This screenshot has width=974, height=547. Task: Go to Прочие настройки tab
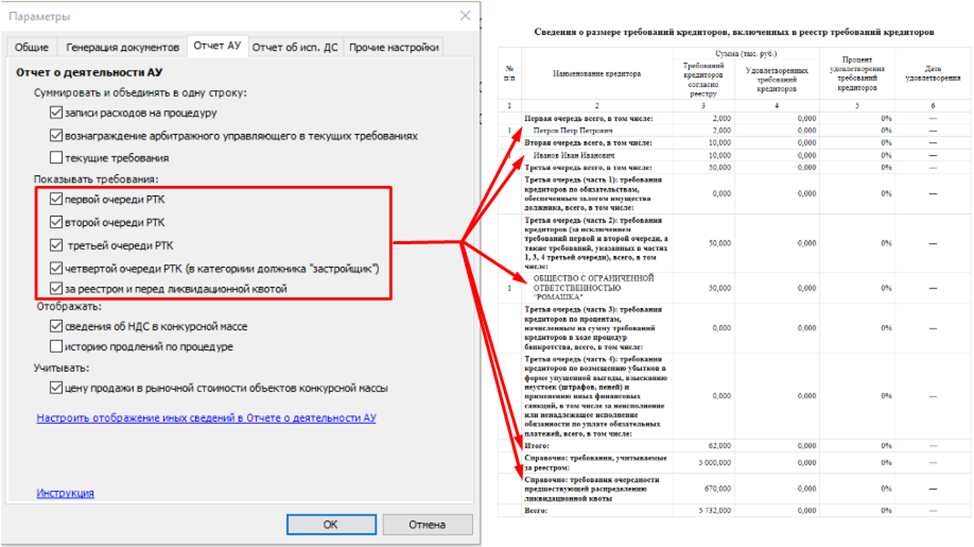point(393,47)
